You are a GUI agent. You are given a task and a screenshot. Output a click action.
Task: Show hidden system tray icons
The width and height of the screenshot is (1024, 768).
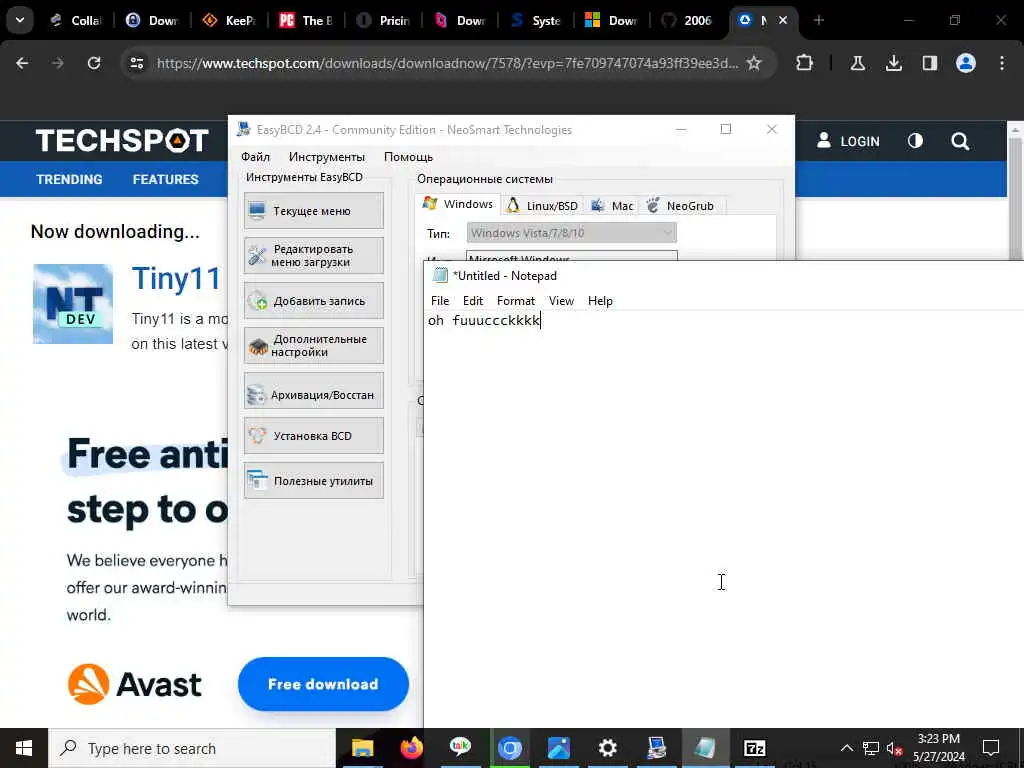click(x=846, y=748)
